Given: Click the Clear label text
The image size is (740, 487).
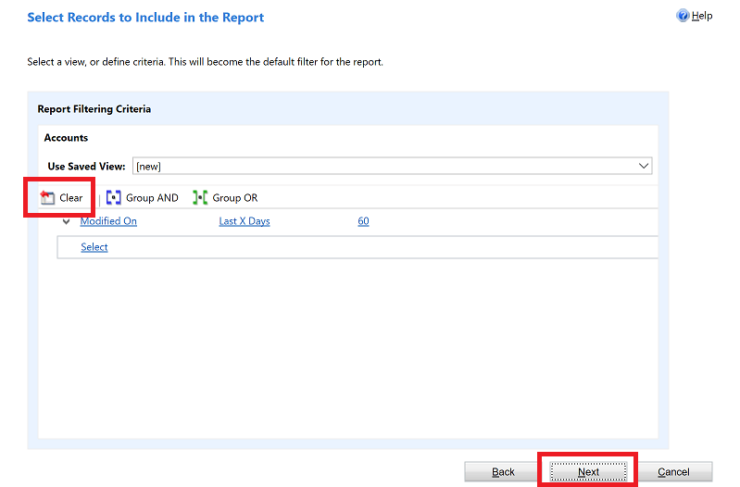Looking at the screenshot, I should coord(71,198).
